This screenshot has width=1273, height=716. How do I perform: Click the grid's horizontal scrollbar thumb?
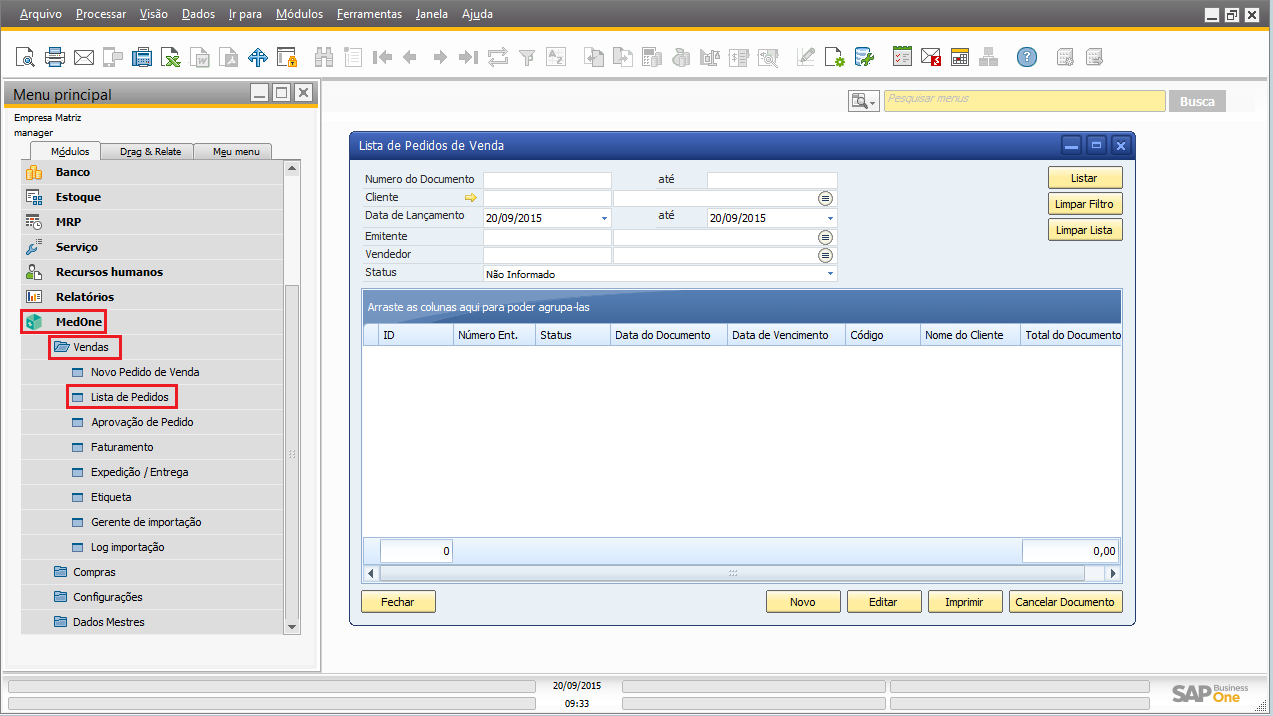click(x=732, y=573)
